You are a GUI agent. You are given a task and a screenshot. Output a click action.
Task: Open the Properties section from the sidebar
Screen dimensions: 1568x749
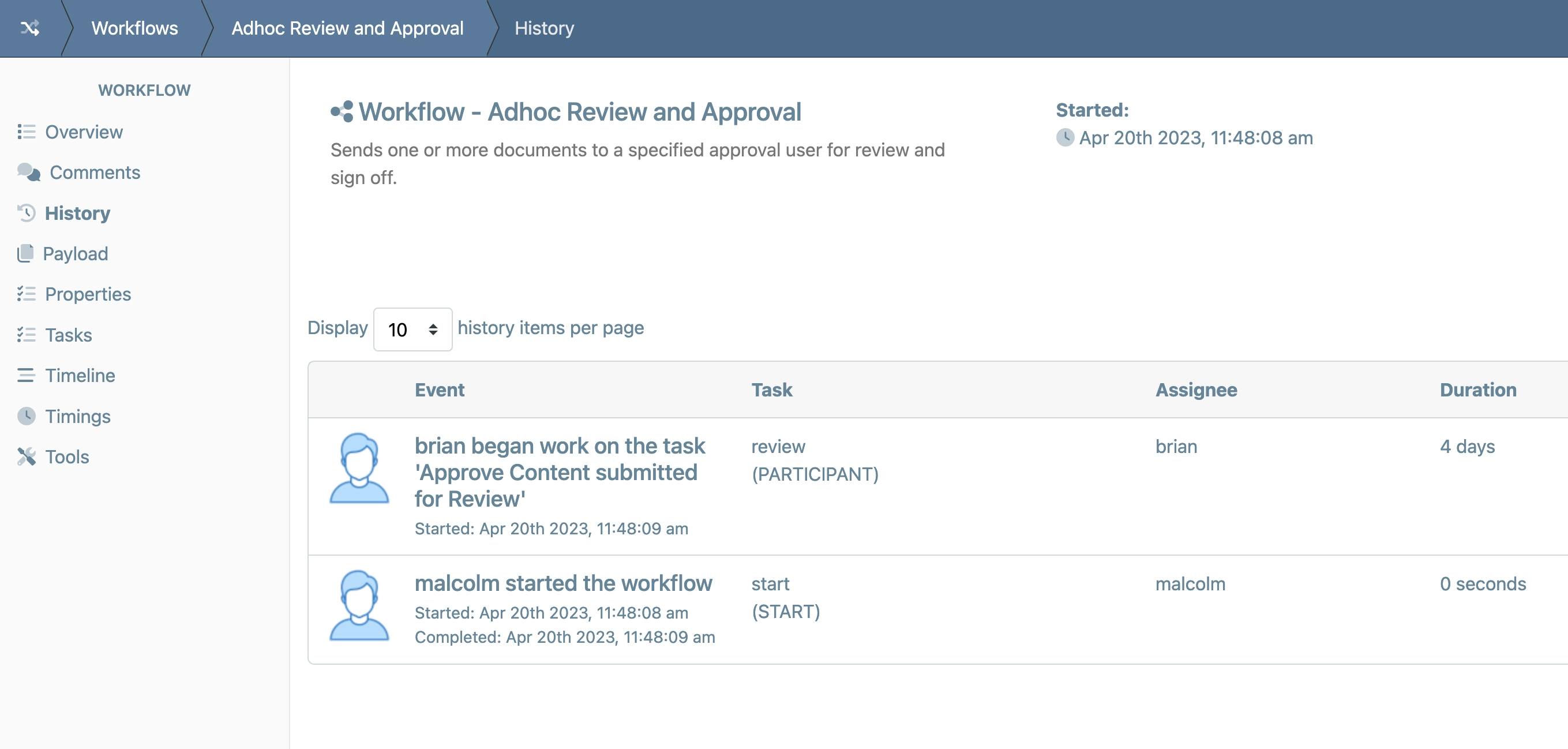coord(88,294)
